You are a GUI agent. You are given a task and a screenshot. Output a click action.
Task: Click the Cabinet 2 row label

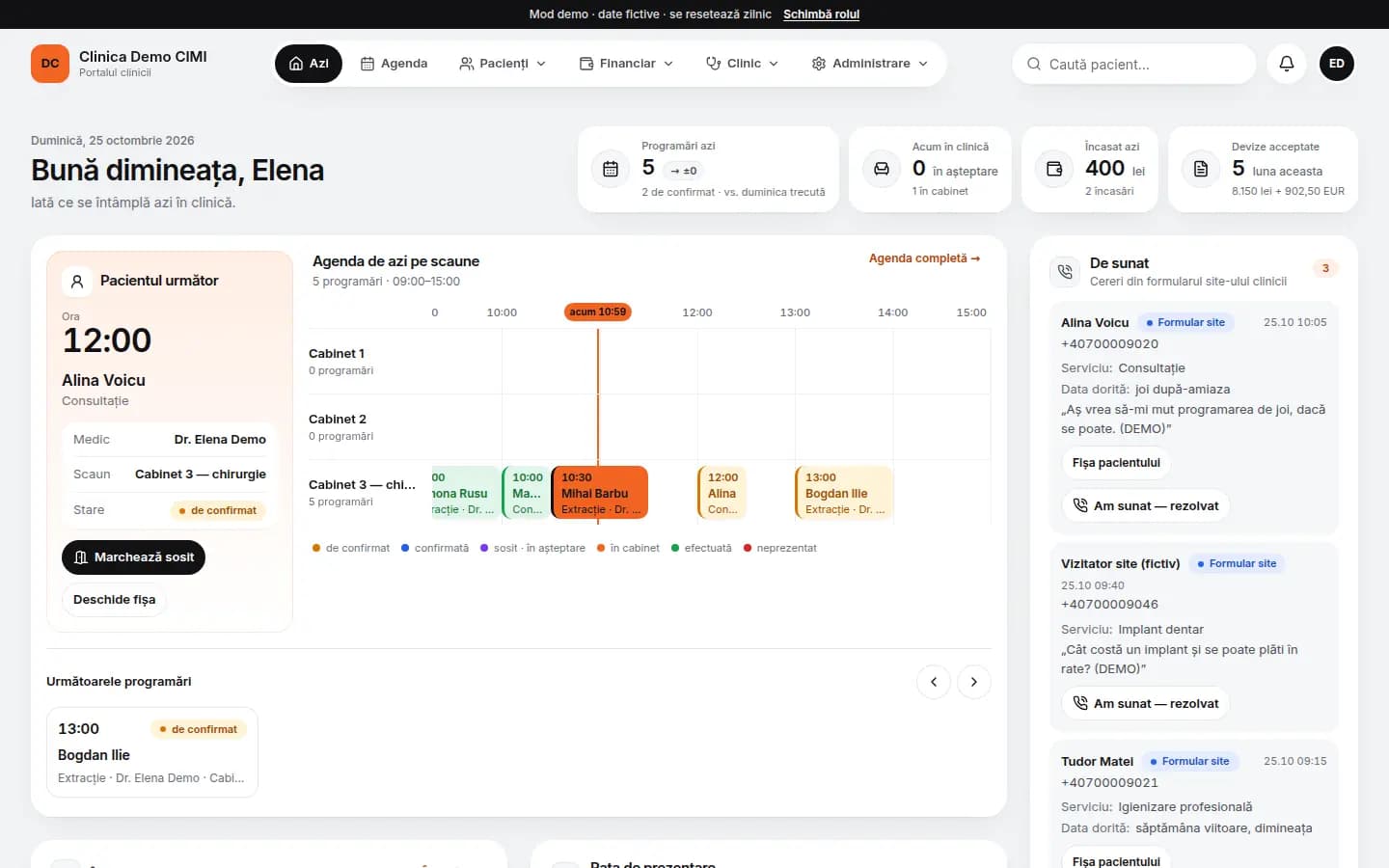(338, 420)
